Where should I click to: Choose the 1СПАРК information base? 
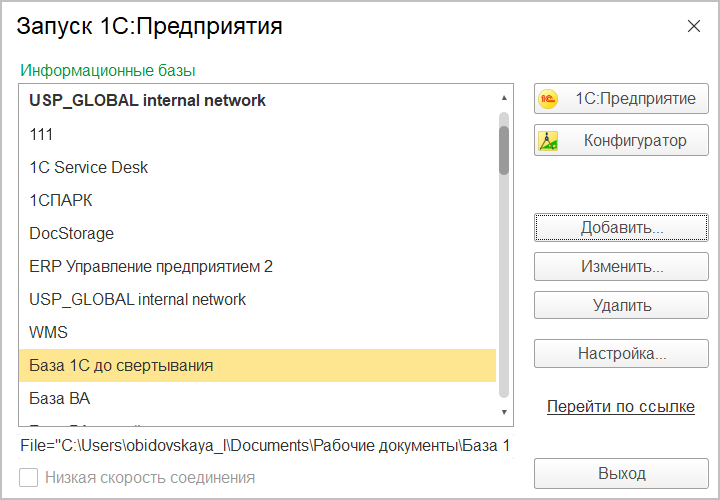tap(61, 200)
